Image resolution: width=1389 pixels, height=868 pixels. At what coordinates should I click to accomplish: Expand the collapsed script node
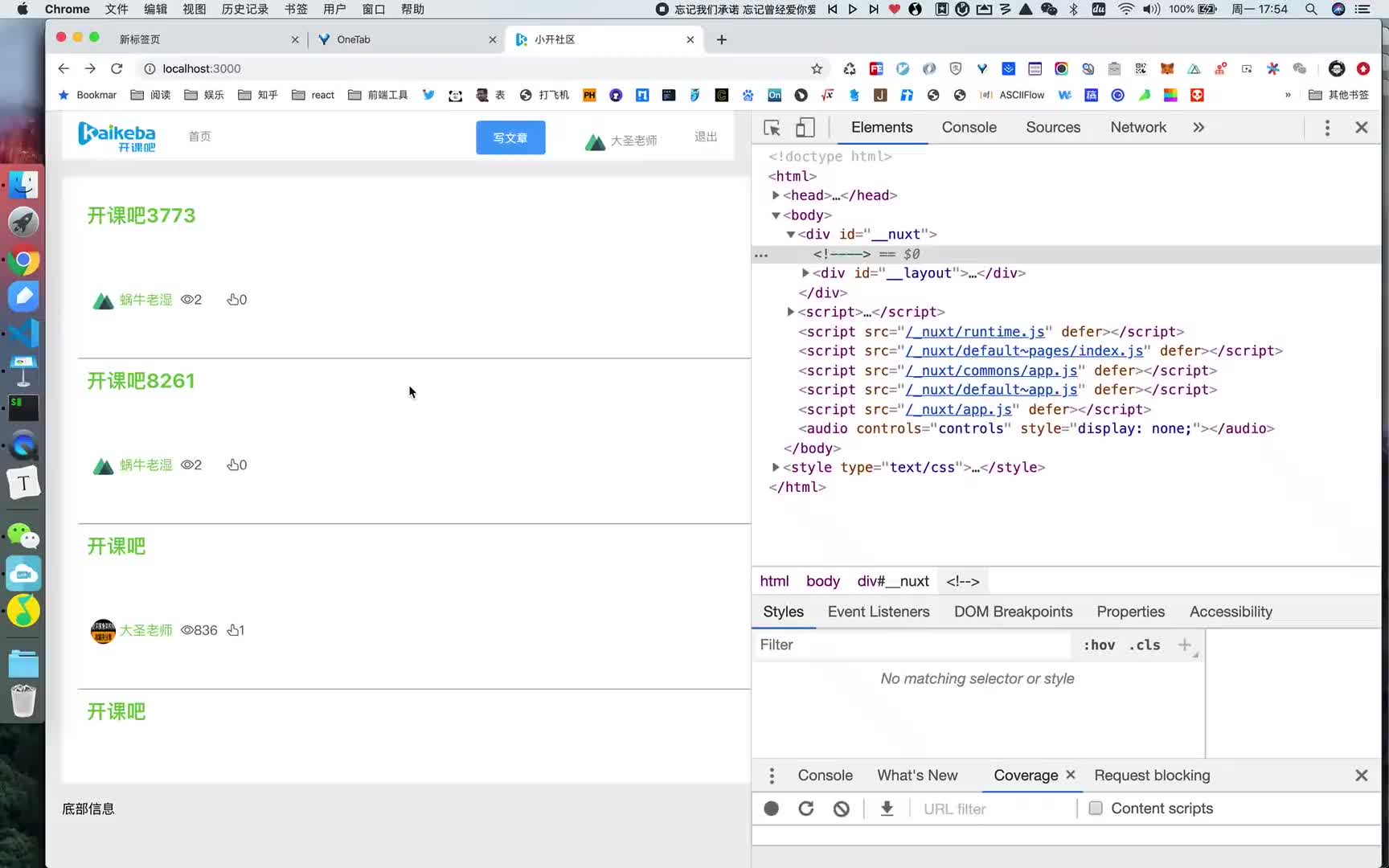(x=791, y=312)
